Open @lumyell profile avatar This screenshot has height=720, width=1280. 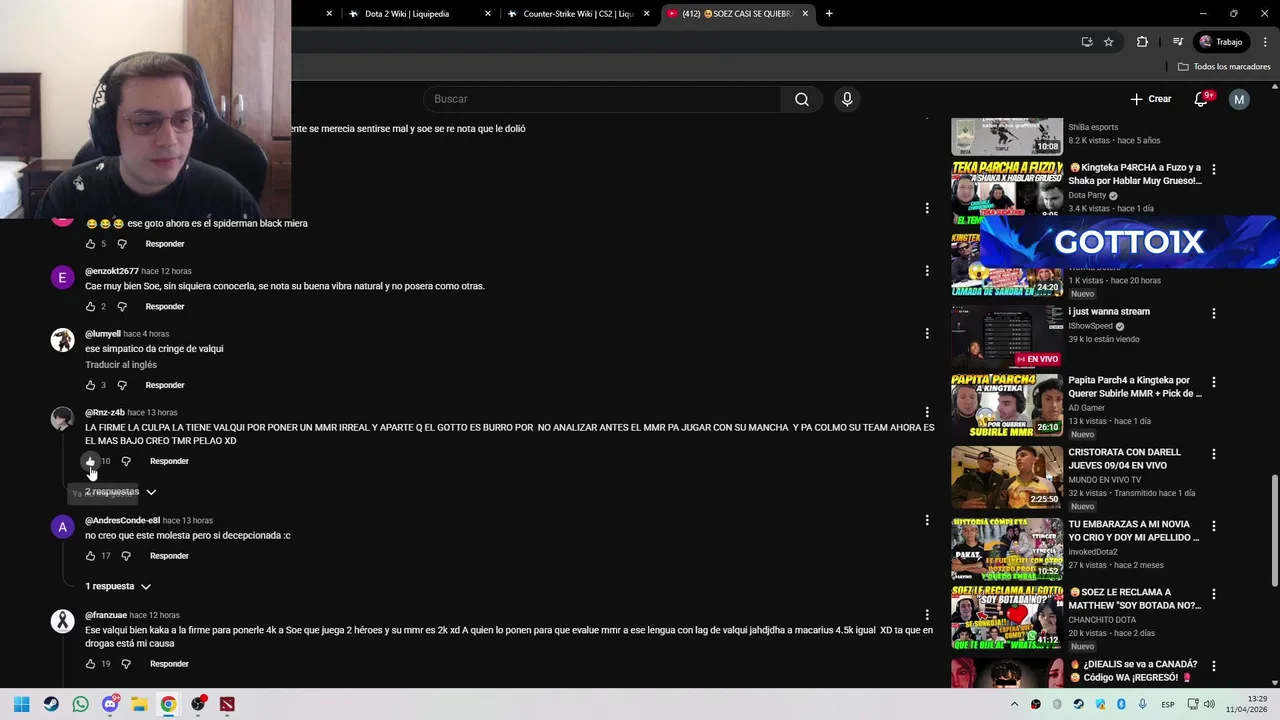[x=63, y=339]
